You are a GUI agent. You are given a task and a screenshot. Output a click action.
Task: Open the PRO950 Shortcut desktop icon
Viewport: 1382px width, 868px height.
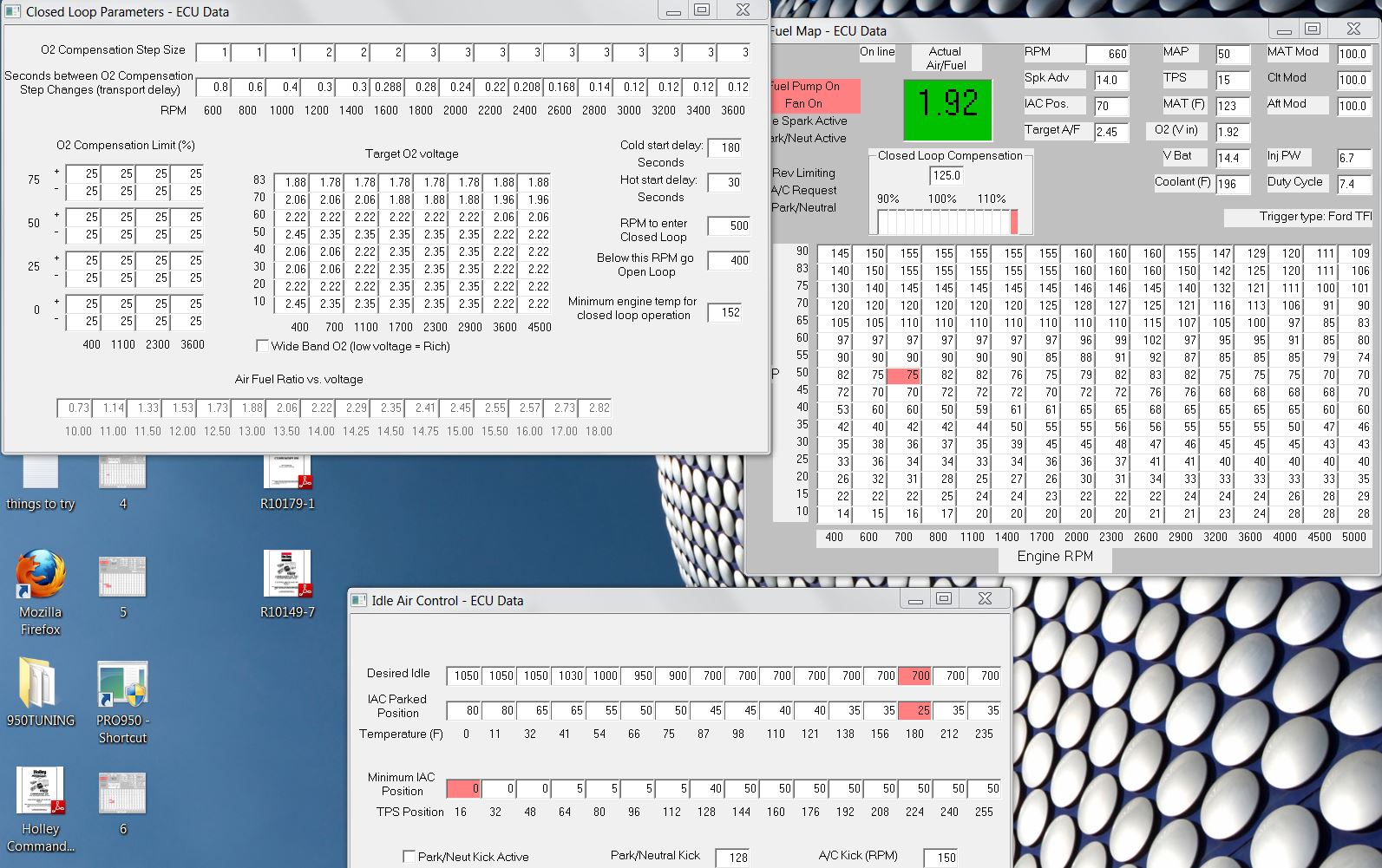tap(122, 685)
